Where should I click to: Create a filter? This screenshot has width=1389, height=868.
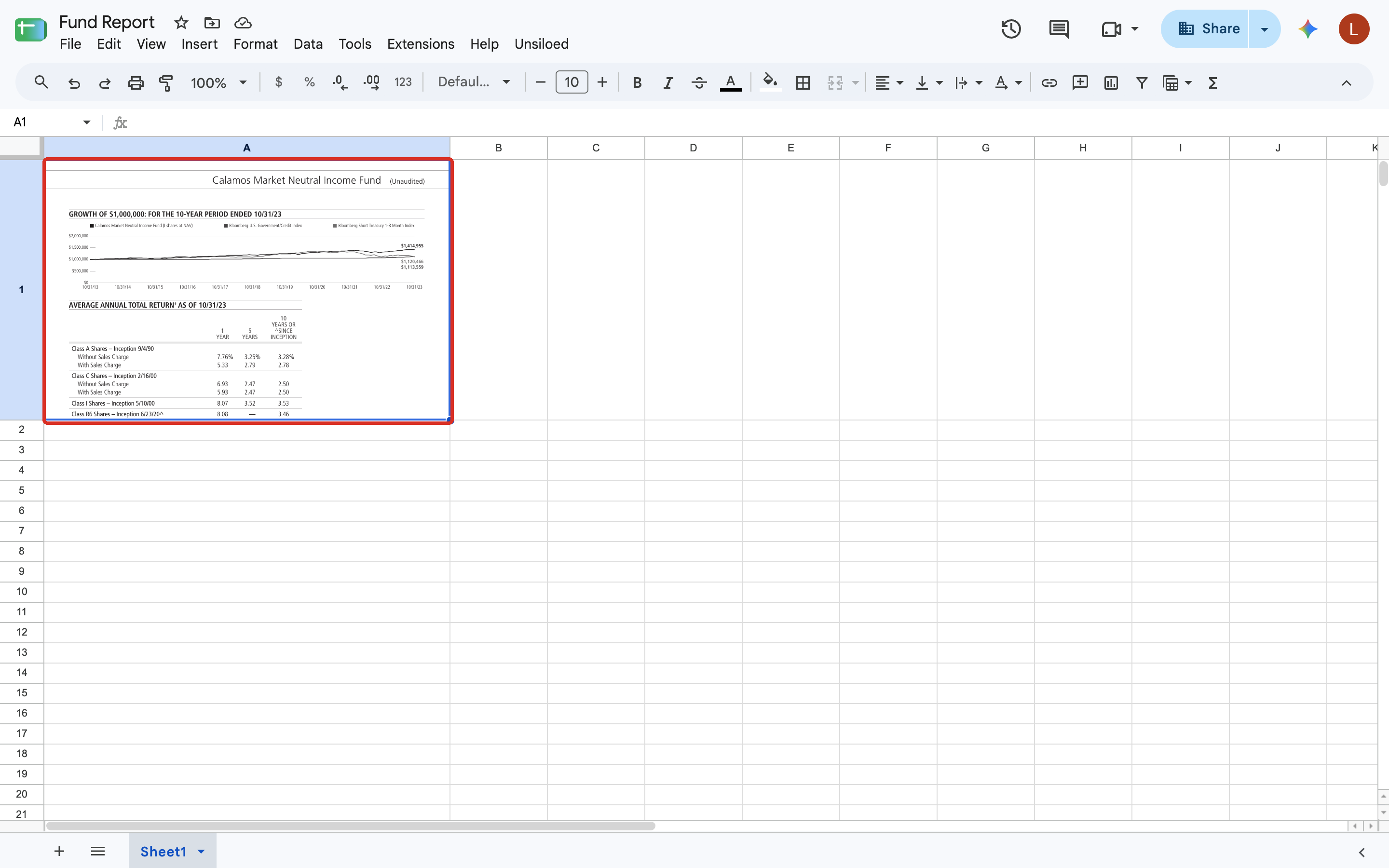[x=1142, y=82]
